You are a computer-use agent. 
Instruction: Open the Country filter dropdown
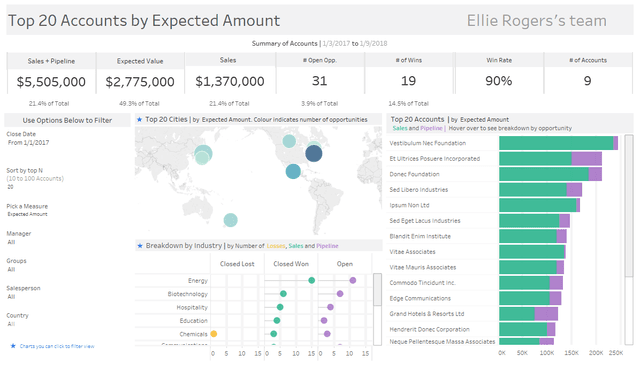[x=11, y=324]
